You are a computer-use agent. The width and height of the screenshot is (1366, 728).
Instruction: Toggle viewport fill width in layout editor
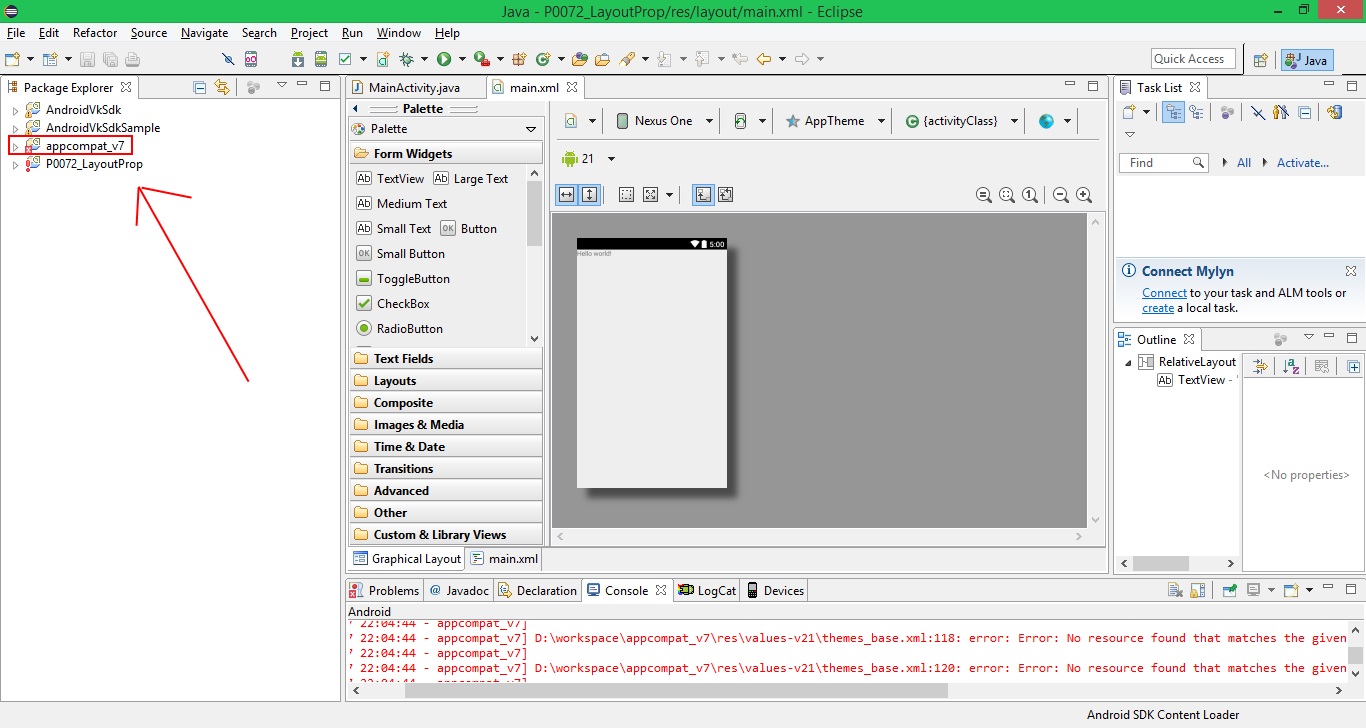click(x=567, y=195)
